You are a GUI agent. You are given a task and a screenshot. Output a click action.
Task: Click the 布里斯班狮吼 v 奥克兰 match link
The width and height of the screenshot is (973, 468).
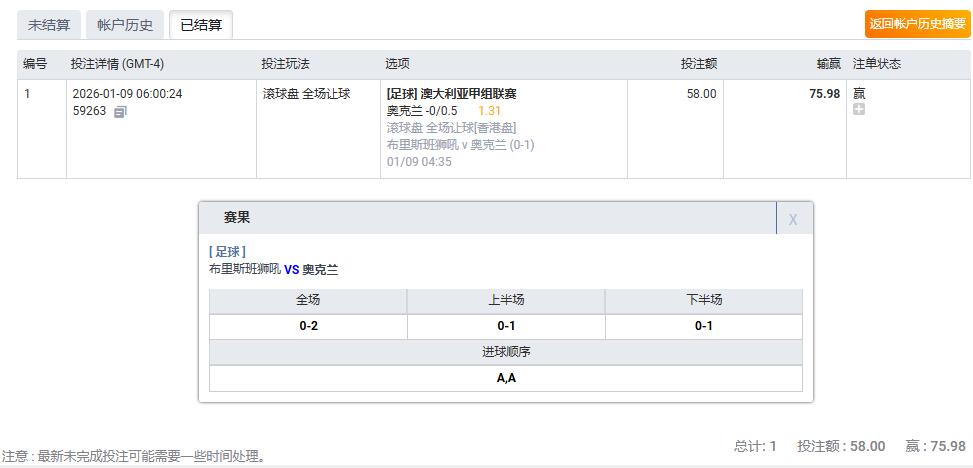(460, 144)
